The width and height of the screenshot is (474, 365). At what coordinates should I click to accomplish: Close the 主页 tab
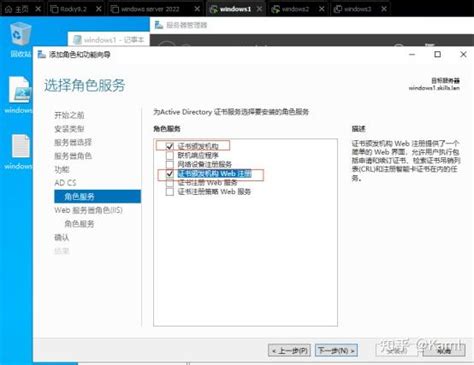pyautogui.click(x=38, y=9)
